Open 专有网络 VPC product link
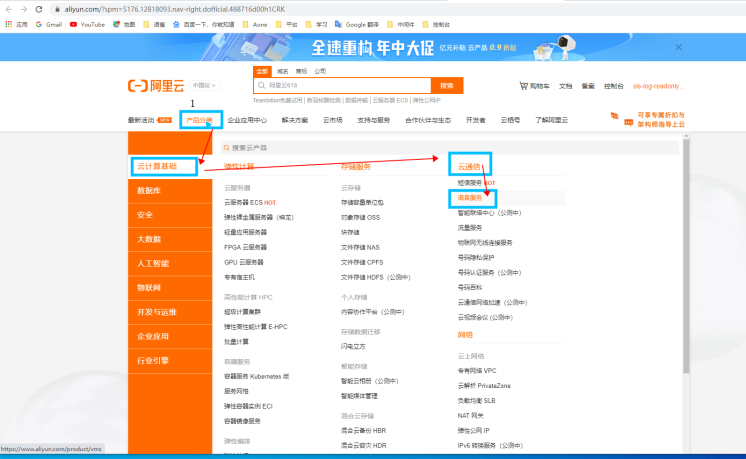Image resolution: width=746 pixels, height=459 pixels. coord(477,371)
